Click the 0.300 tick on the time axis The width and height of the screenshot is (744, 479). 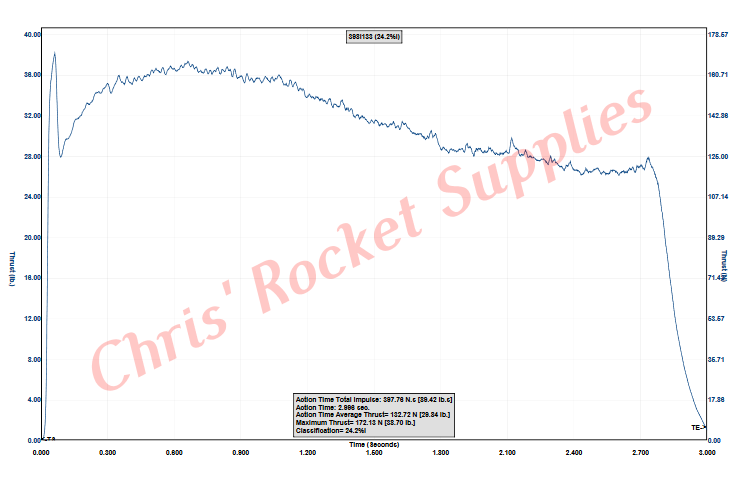(x=108, y=453)
